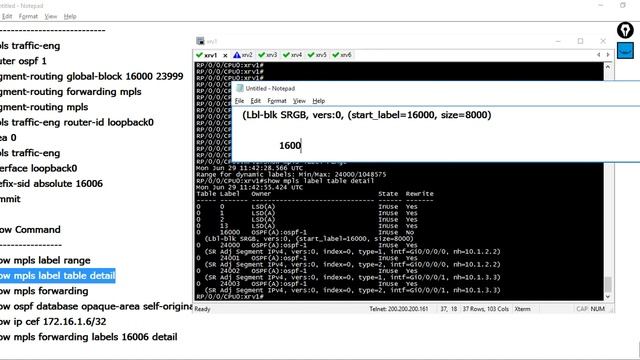Click 'Ready' in terminal status bar

[202, 309]
